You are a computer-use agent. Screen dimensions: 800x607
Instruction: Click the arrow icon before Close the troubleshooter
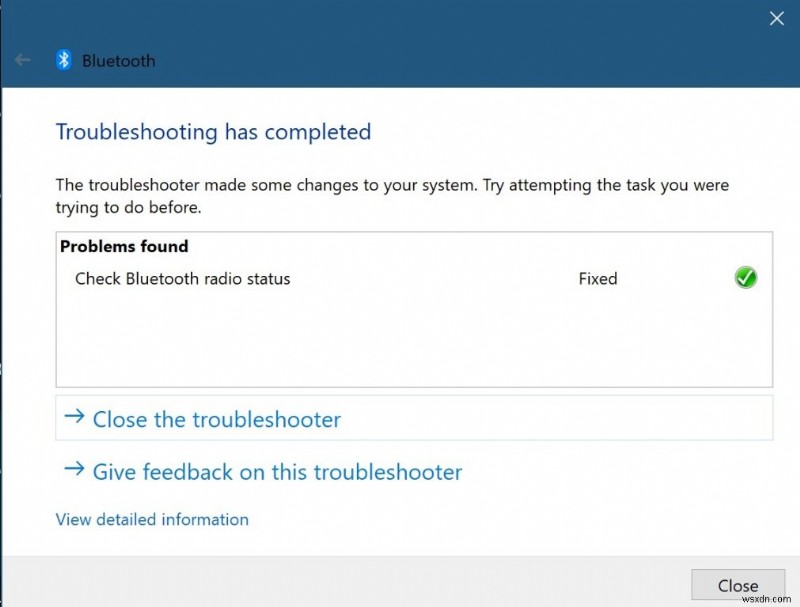coord(74,419)
